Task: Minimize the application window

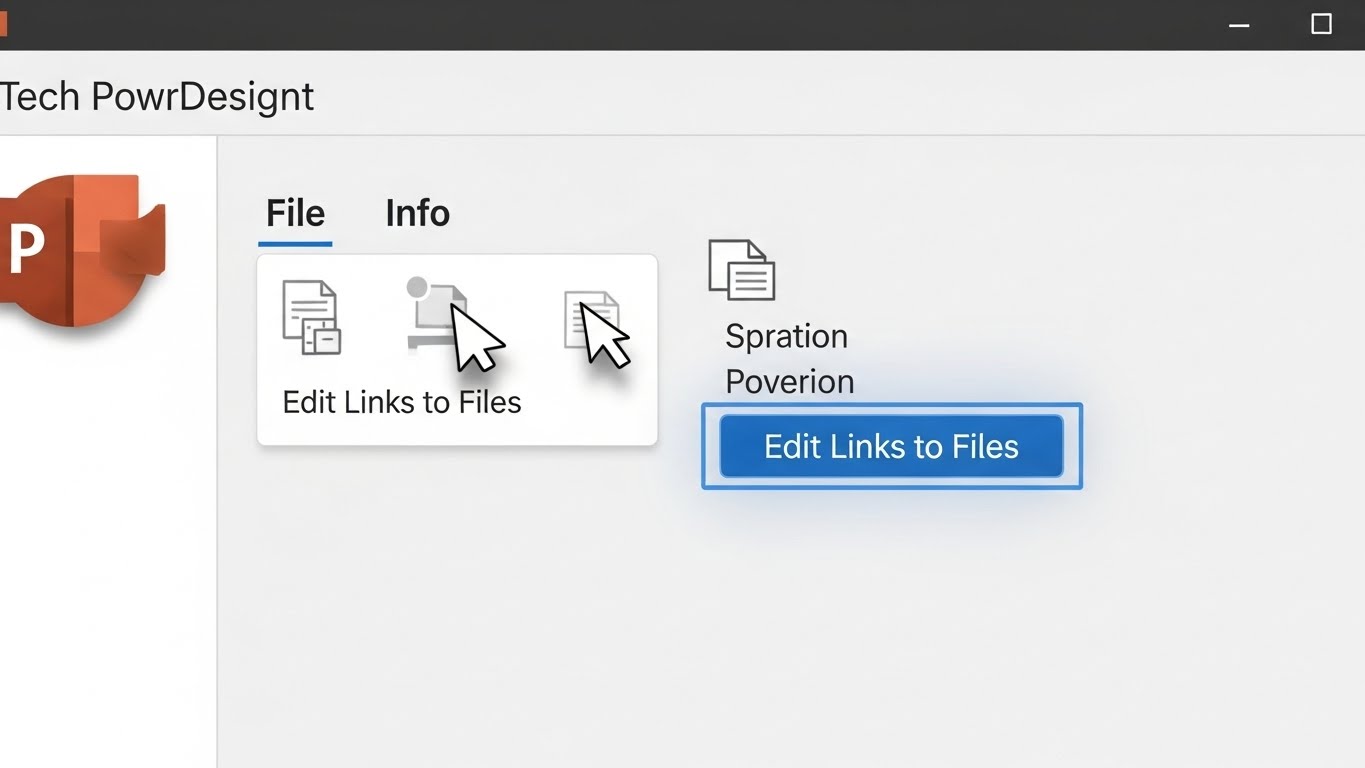Action: click(1239, 25)
